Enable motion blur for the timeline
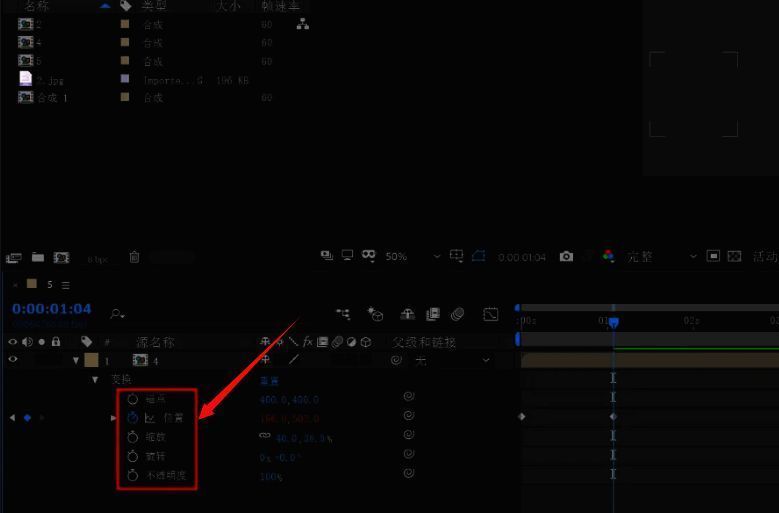 pos(457,314)
